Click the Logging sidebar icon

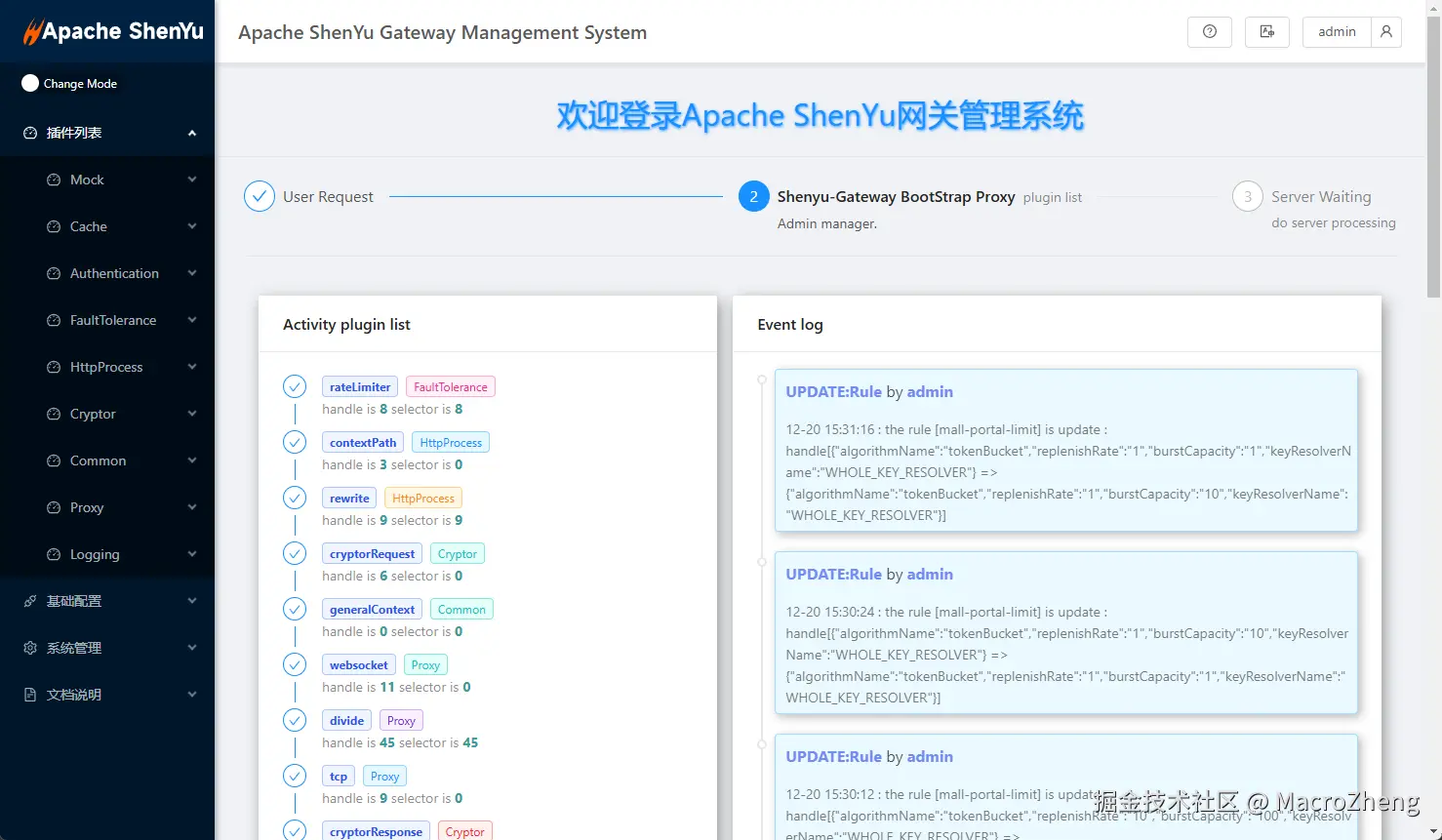tap(54, 554)
